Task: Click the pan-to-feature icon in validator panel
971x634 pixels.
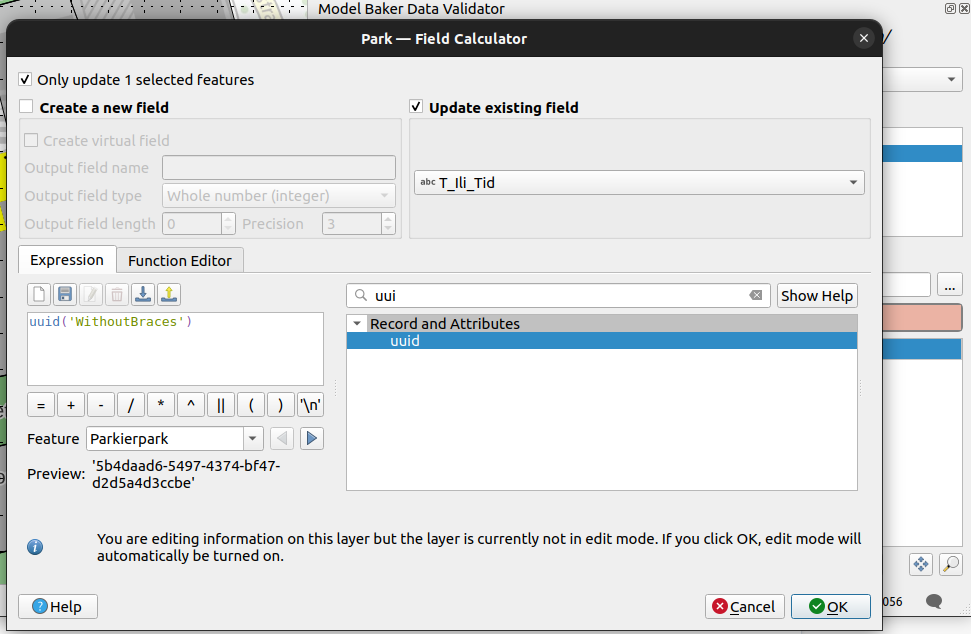Action: pos(921,564)
